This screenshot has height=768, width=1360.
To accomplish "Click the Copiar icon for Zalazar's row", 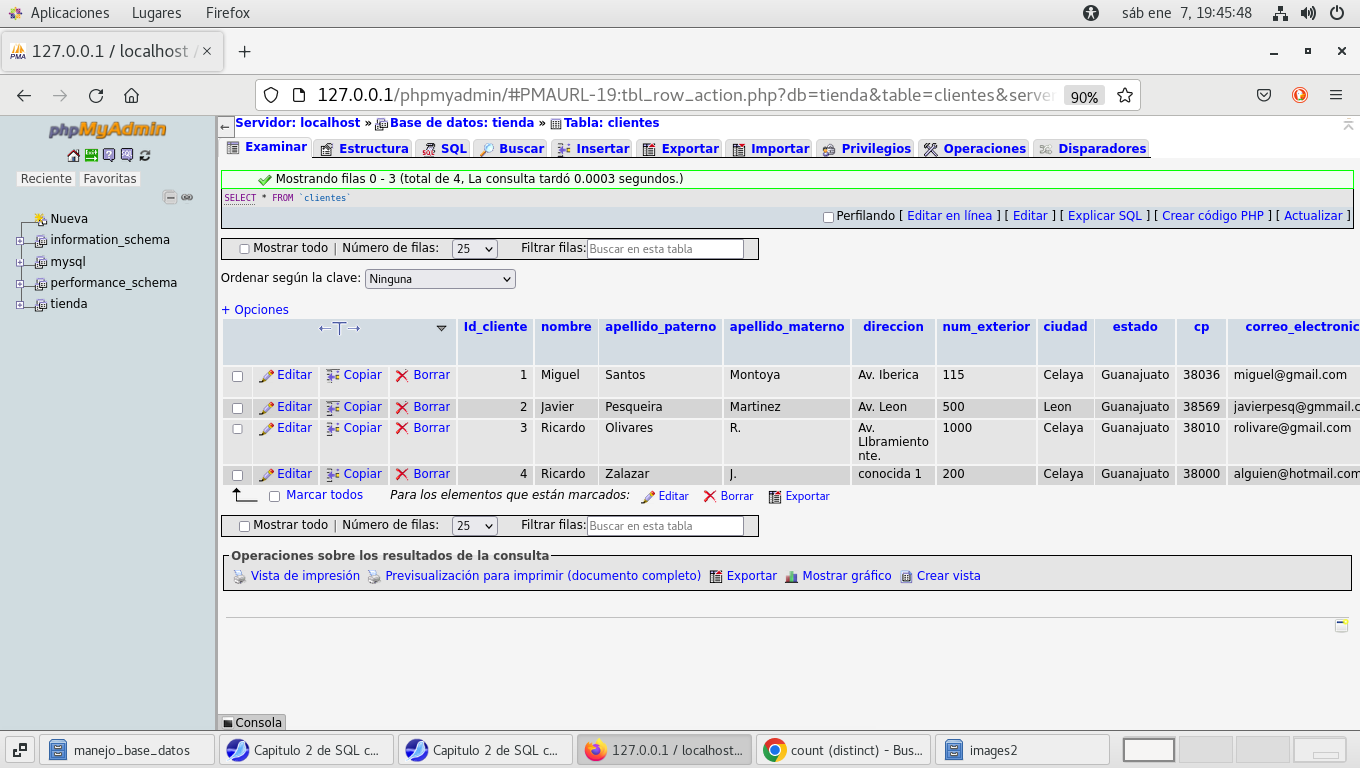I will point(333,475).
